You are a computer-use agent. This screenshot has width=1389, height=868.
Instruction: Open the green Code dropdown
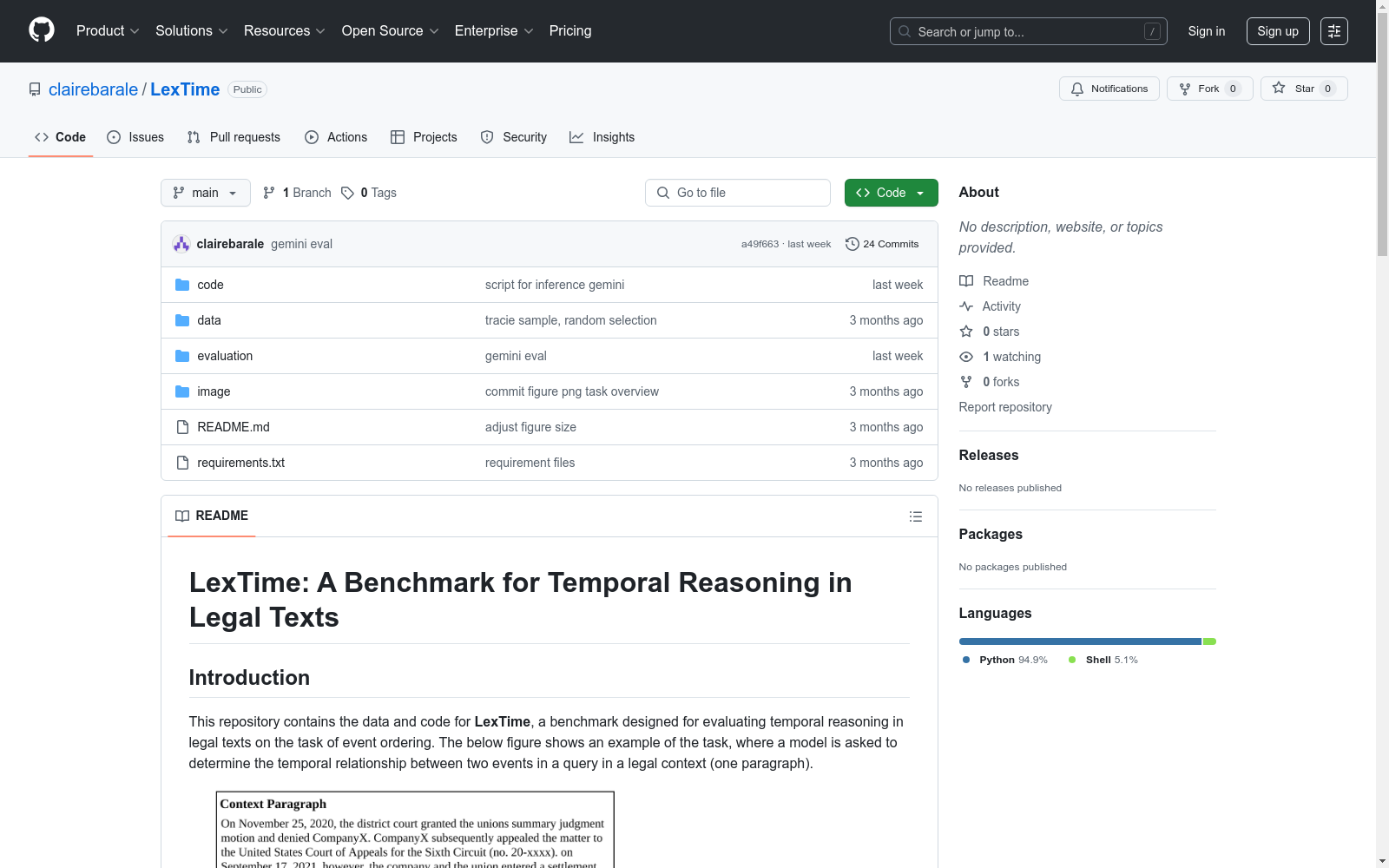[x=891, y=193]
